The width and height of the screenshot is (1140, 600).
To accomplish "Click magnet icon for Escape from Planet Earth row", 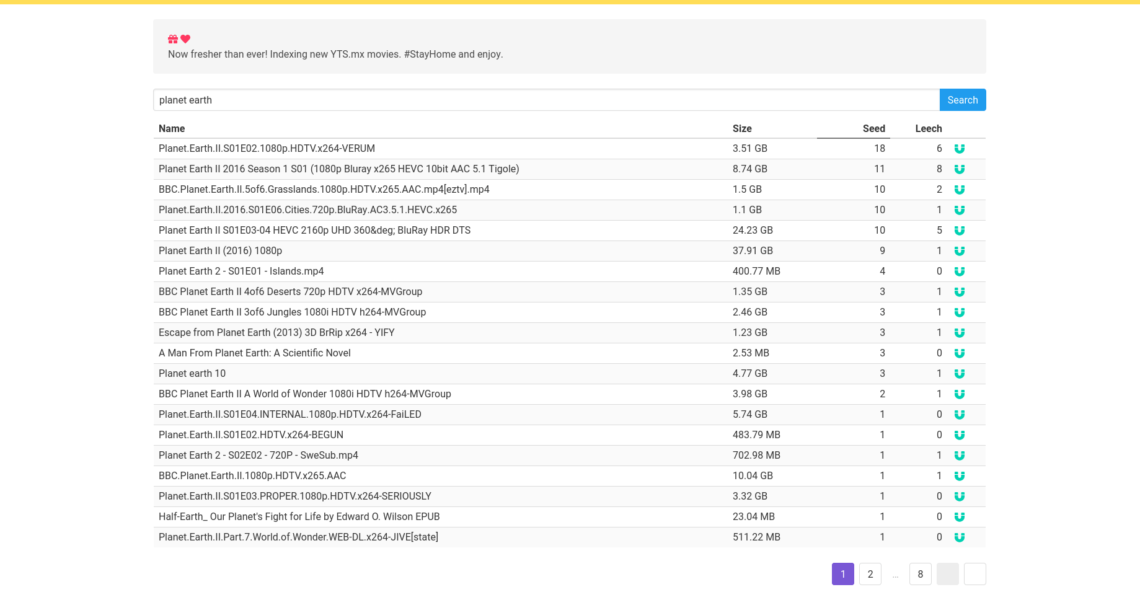I will pos(959,333).
